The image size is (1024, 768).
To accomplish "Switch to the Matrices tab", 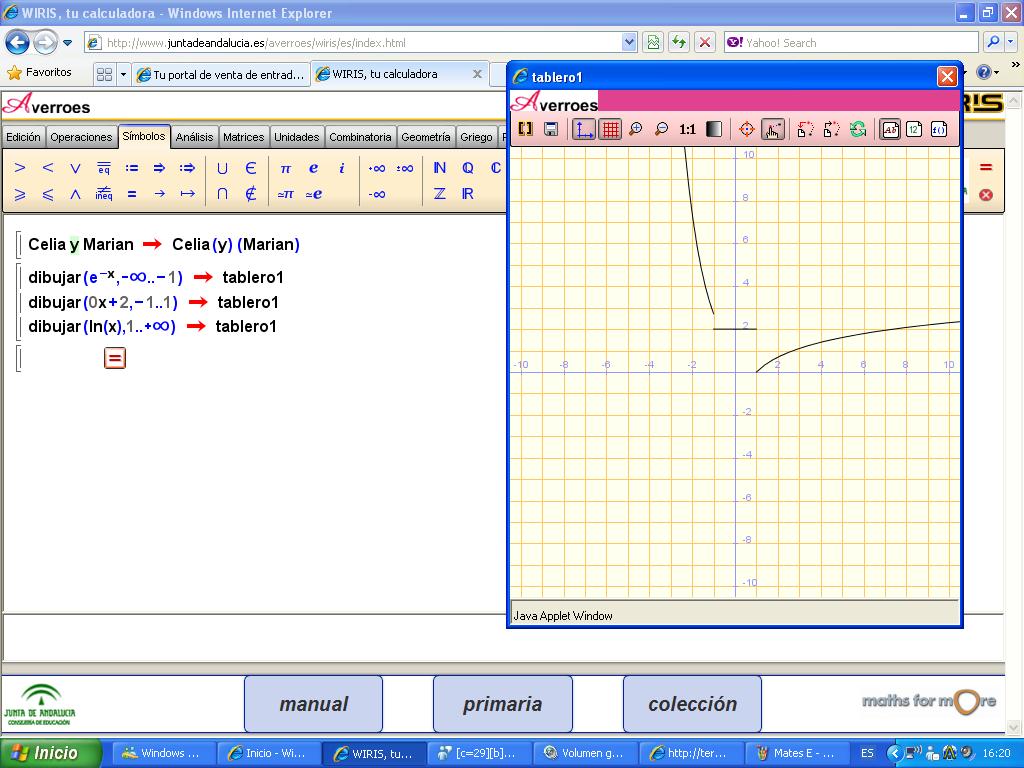I will pos(243,137).
